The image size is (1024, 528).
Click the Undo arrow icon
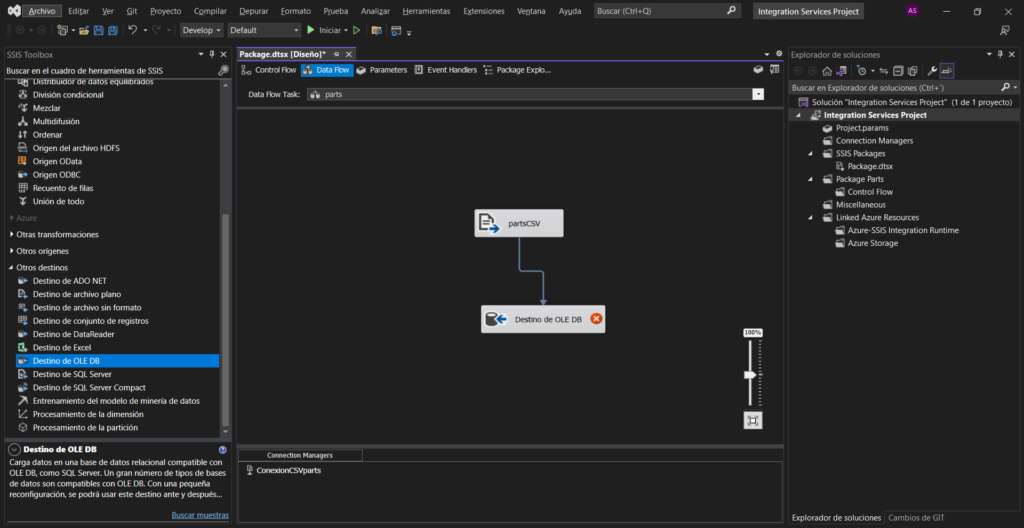(133, 31)
